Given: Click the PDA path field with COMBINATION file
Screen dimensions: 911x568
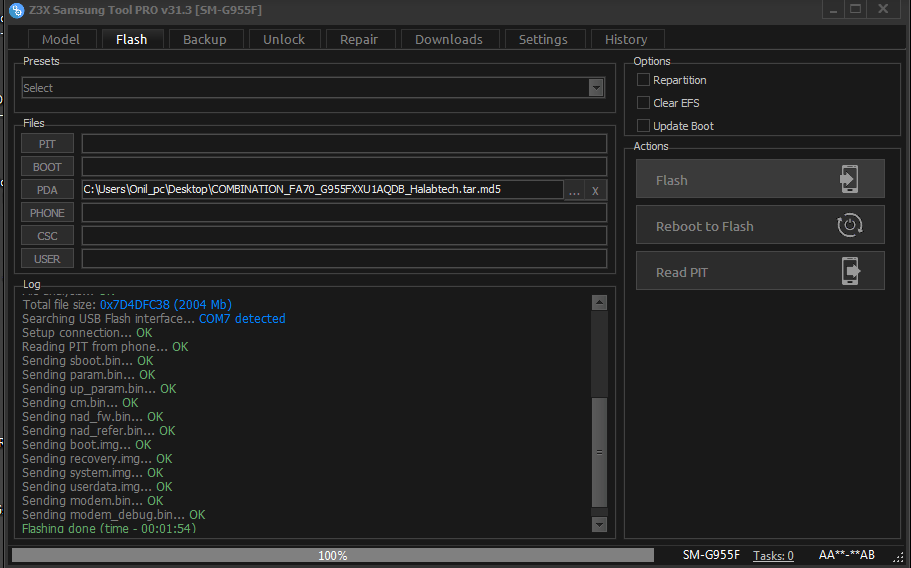Looking at the screenshot, I should point(322,189).
